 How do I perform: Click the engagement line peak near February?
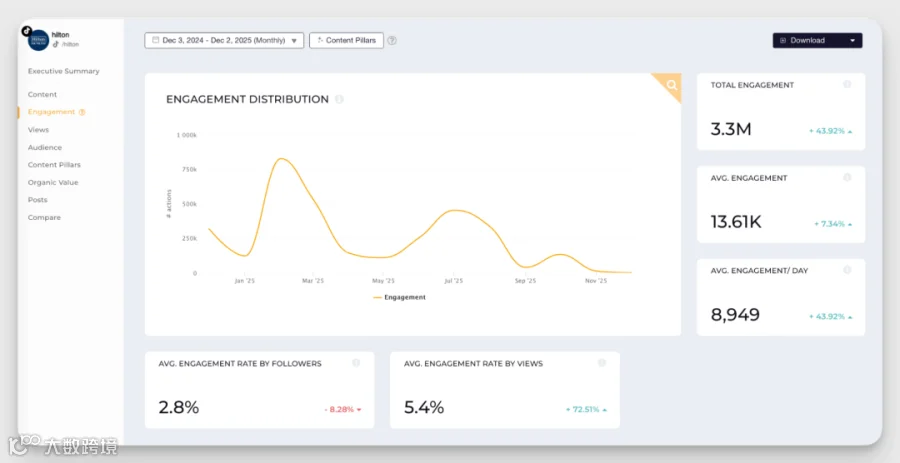280,158
